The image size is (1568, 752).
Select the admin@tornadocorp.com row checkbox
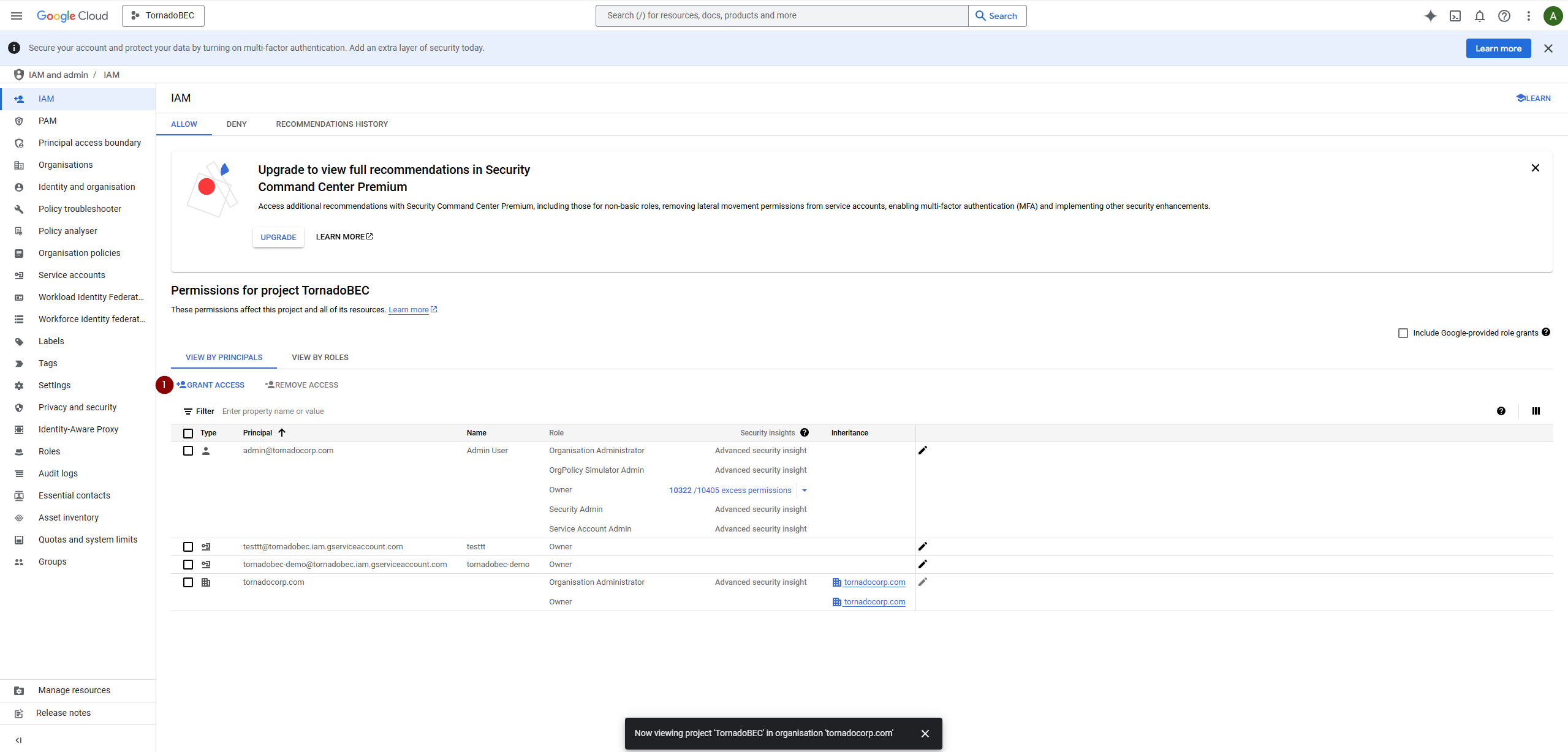[188, 451]
